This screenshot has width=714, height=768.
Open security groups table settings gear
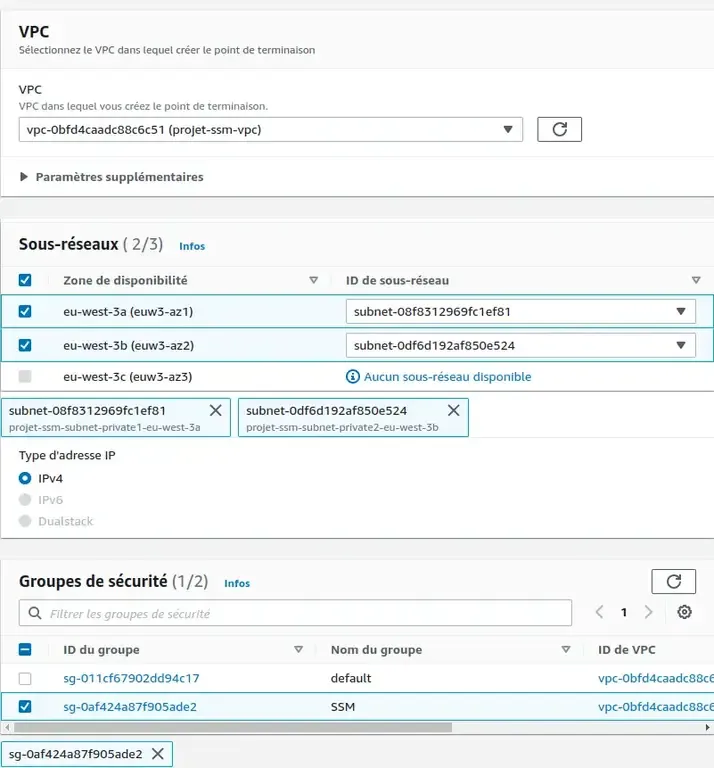click(x=684, y=612)
